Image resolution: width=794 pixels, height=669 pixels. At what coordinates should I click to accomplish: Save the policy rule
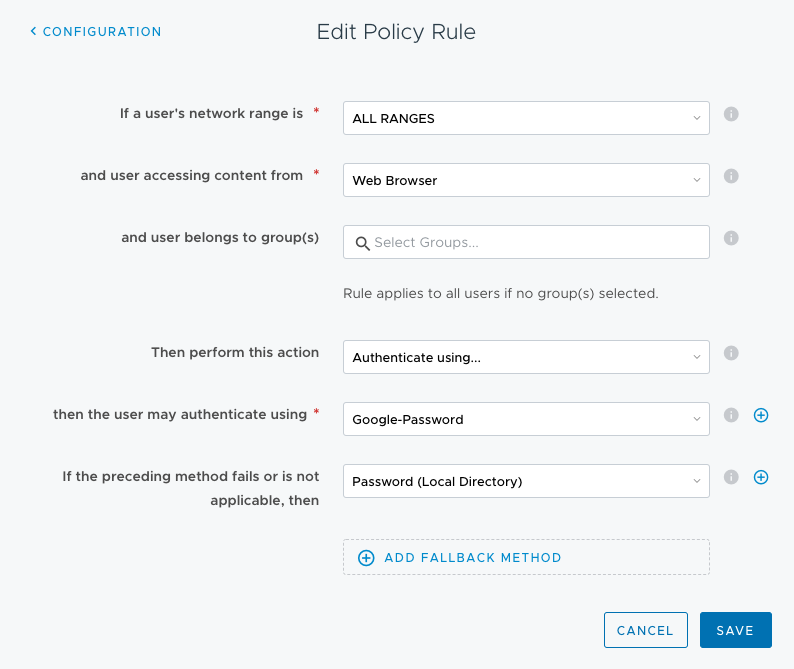(735, 630)
